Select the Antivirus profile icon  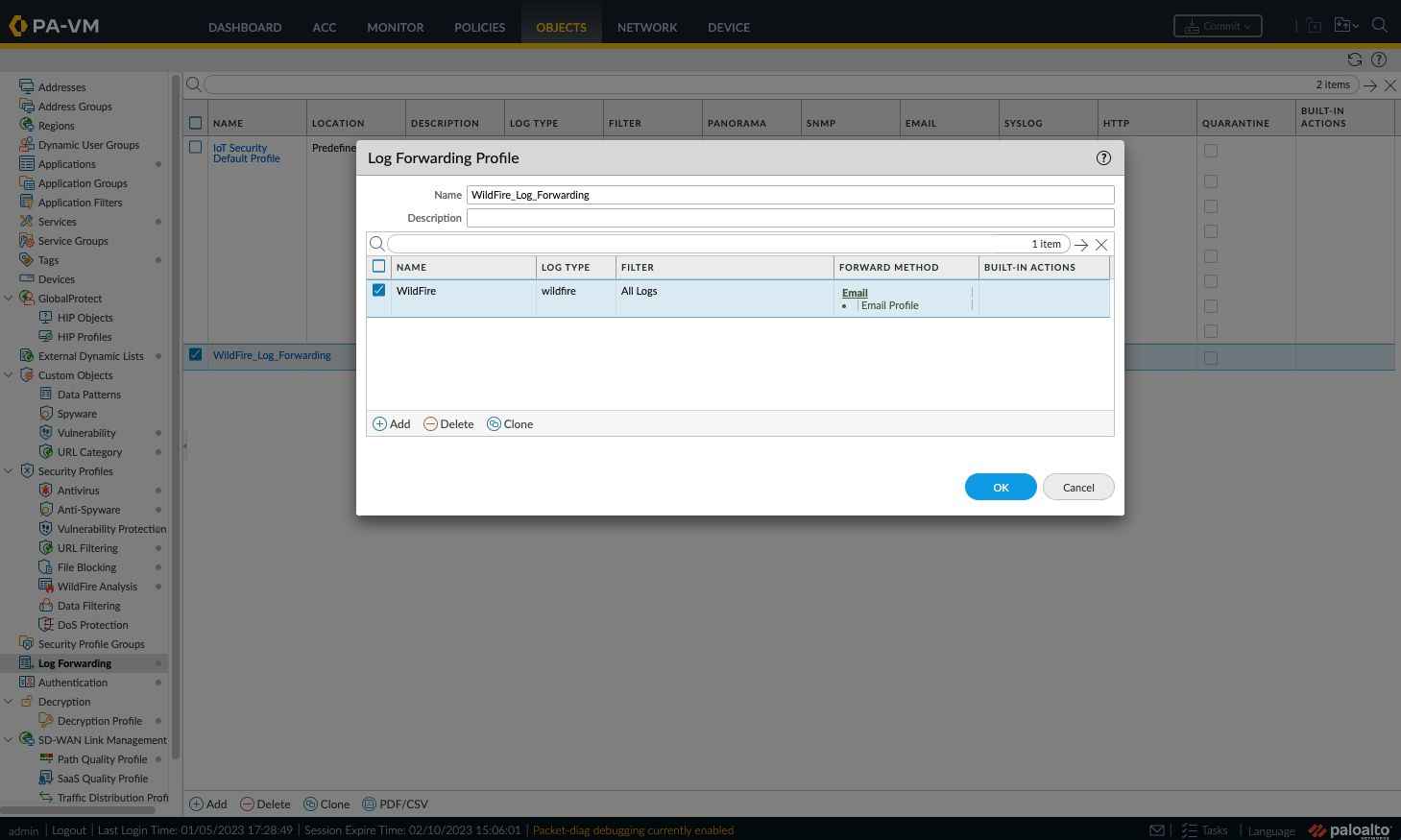[x=46, y=490]
